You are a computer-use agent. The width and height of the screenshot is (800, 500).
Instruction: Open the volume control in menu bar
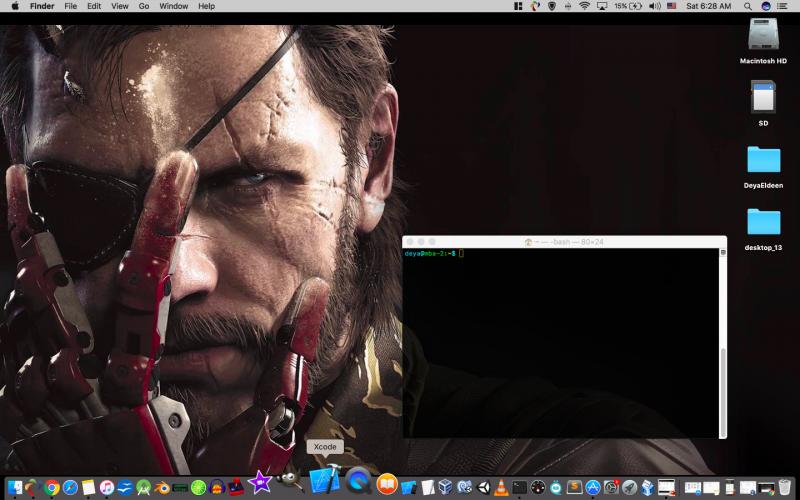coord(655,6)
